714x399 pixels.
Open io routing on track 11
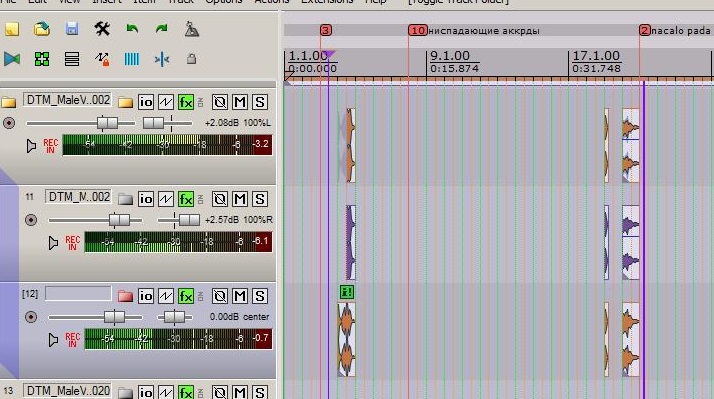(146, 199)
